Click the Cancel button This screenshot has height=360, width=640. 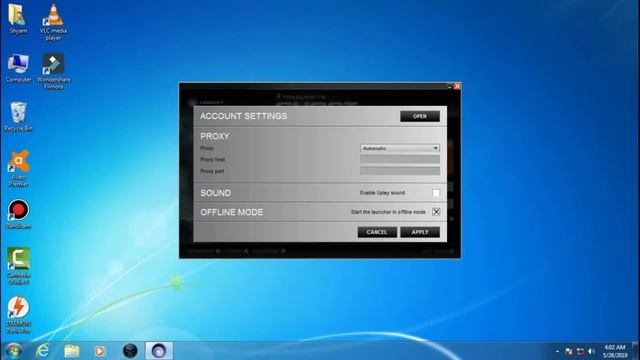(x=377, y=232)
